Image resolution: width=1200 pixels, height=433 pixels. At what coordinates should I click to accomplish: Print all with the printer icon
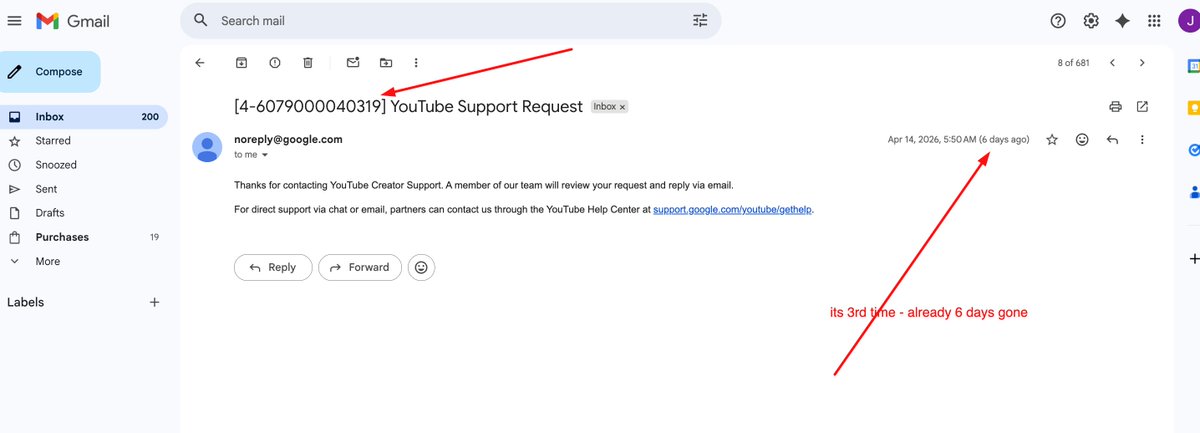click(x=1115, y=106)
